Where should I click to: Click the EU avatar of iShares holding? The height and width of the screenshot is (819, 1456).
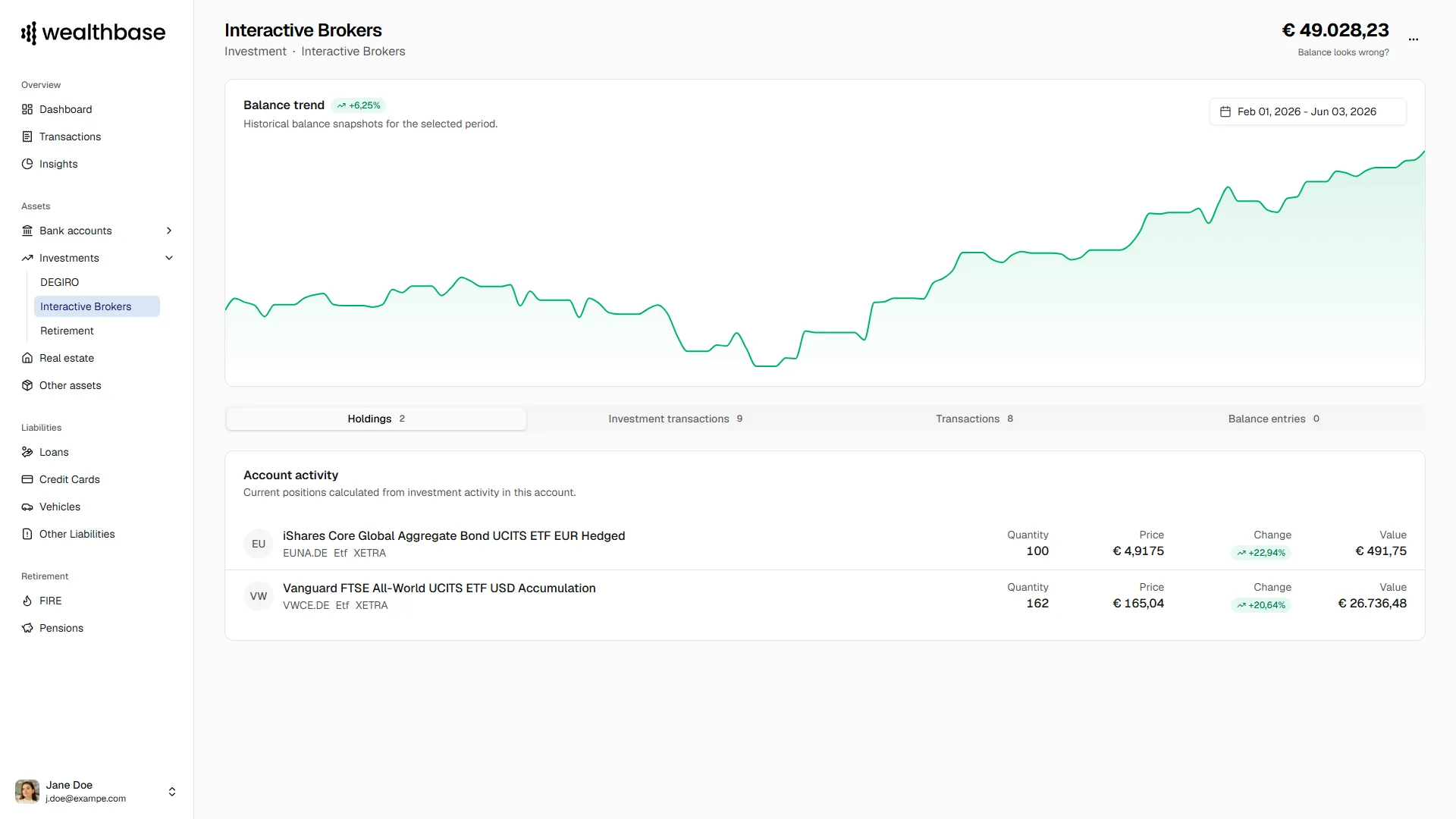point(259,544)
